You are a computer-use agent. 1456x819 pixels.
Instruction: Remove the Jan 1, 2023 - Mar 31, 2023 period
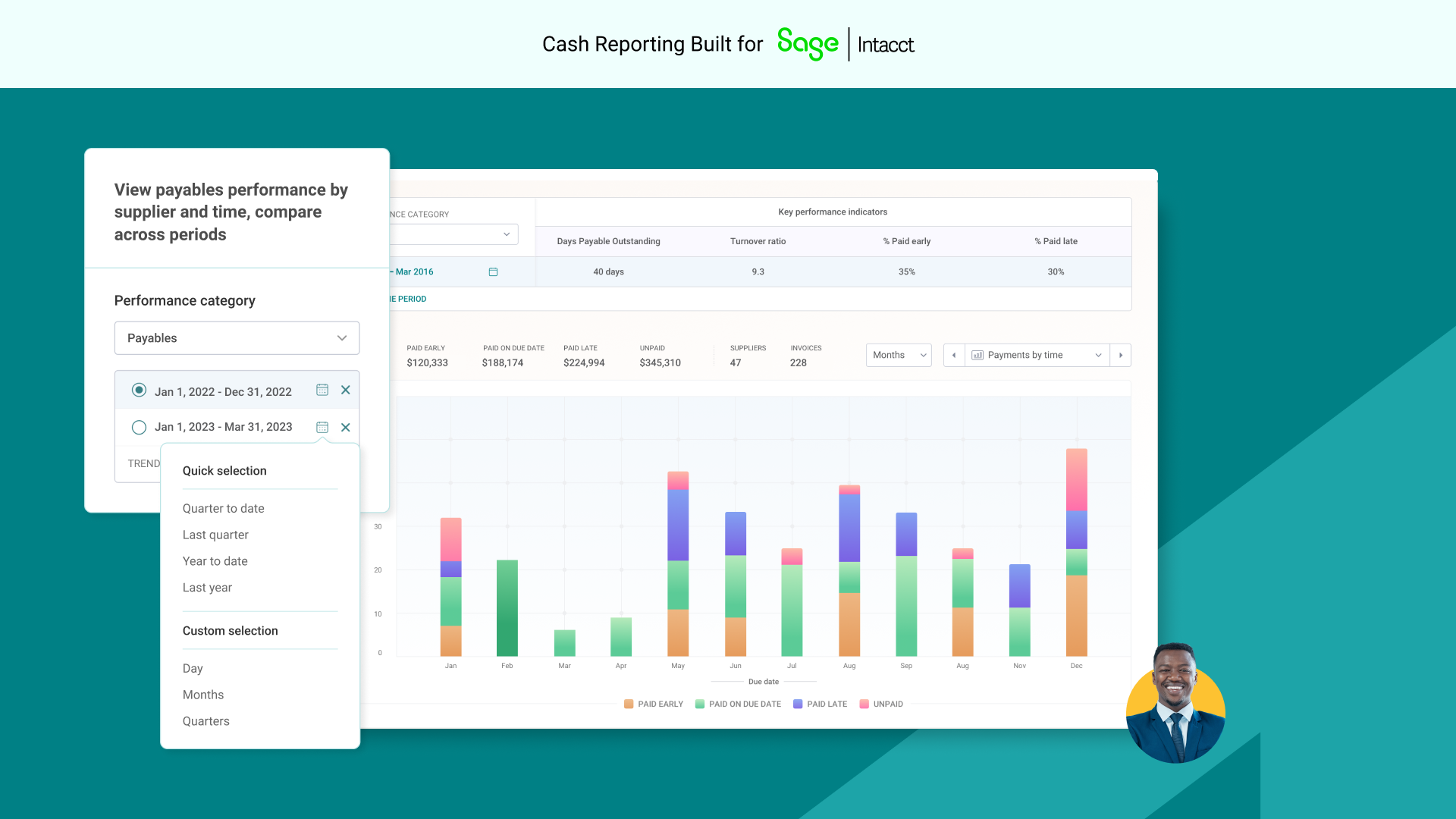pos(346,427)
